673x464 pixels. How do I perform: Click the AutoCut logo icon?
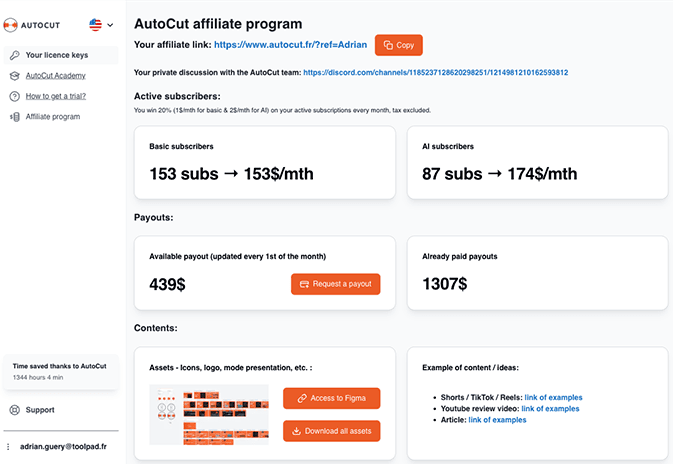[x=10, y=25]
